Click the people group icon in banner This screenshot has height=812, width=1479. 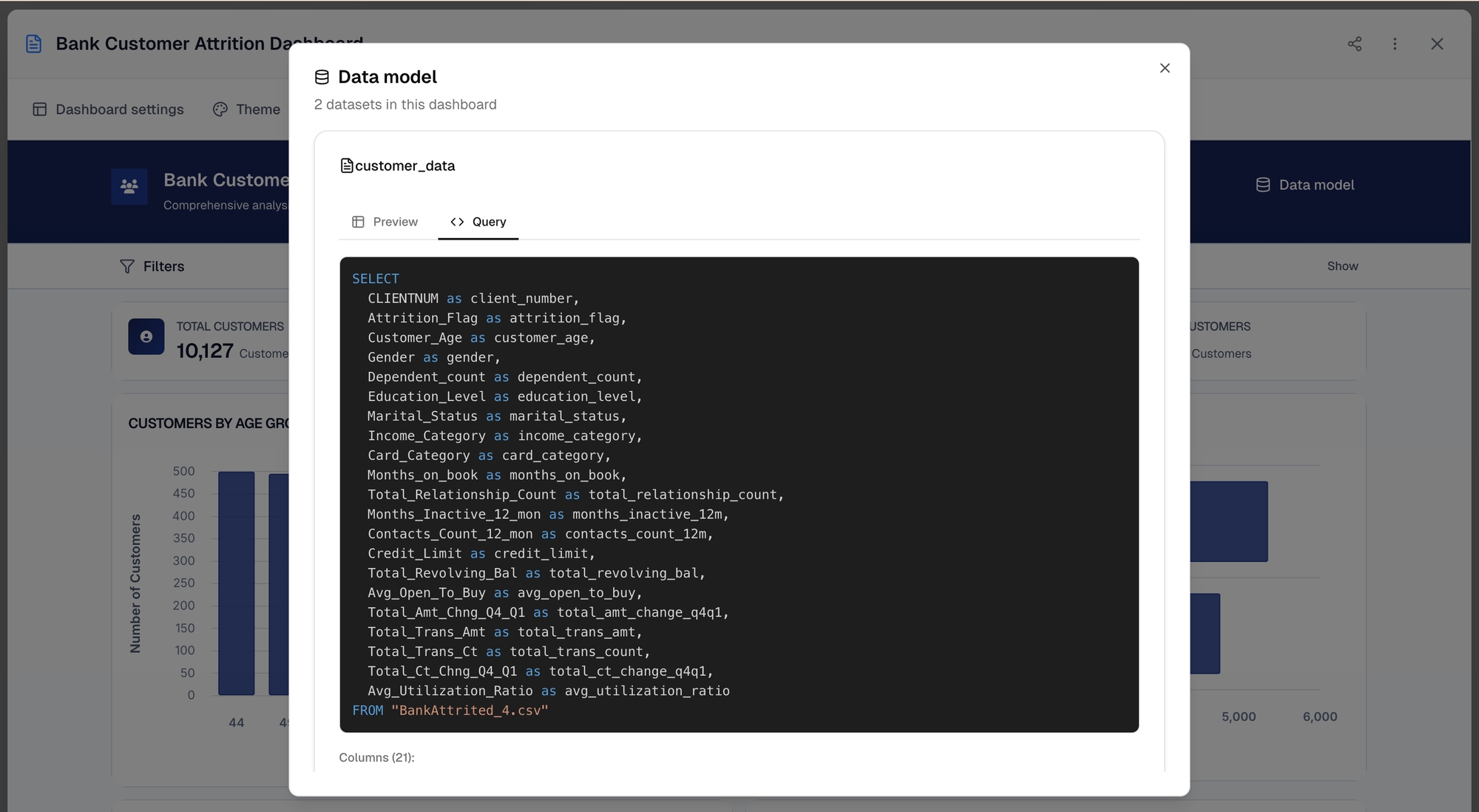click(x=129, y=186)
